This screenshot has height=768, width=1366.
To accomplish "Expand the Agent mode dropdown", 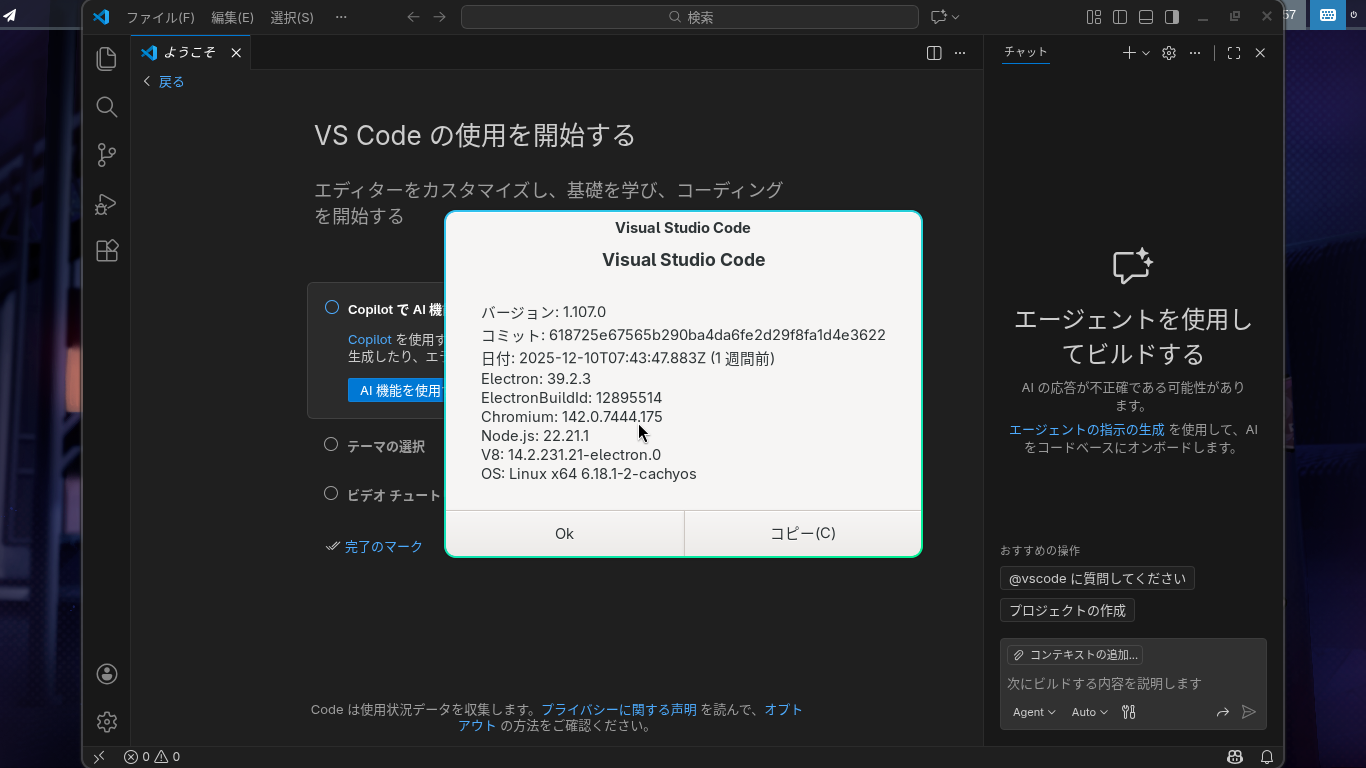I will tap(1034, 712).
